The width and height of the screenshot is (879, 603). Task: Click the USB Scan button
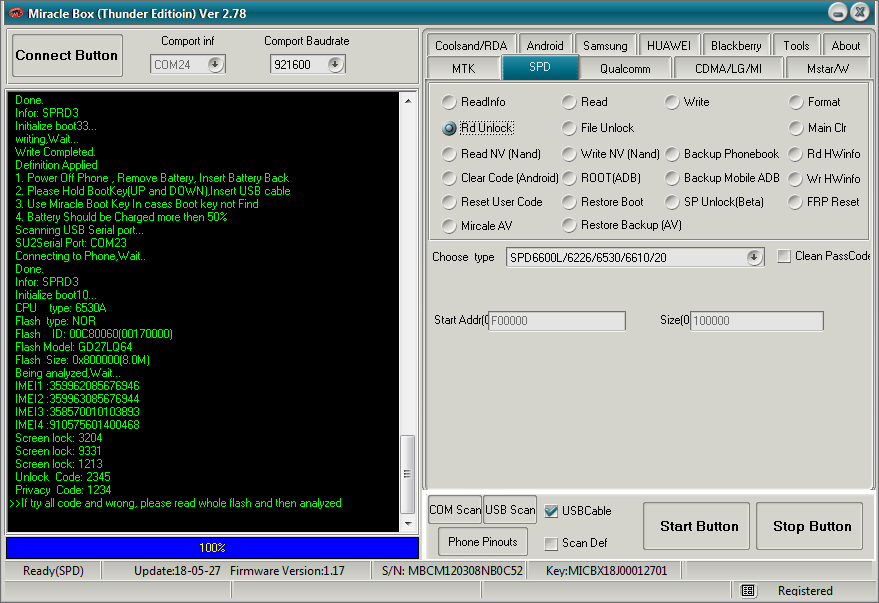pos(510,510)
